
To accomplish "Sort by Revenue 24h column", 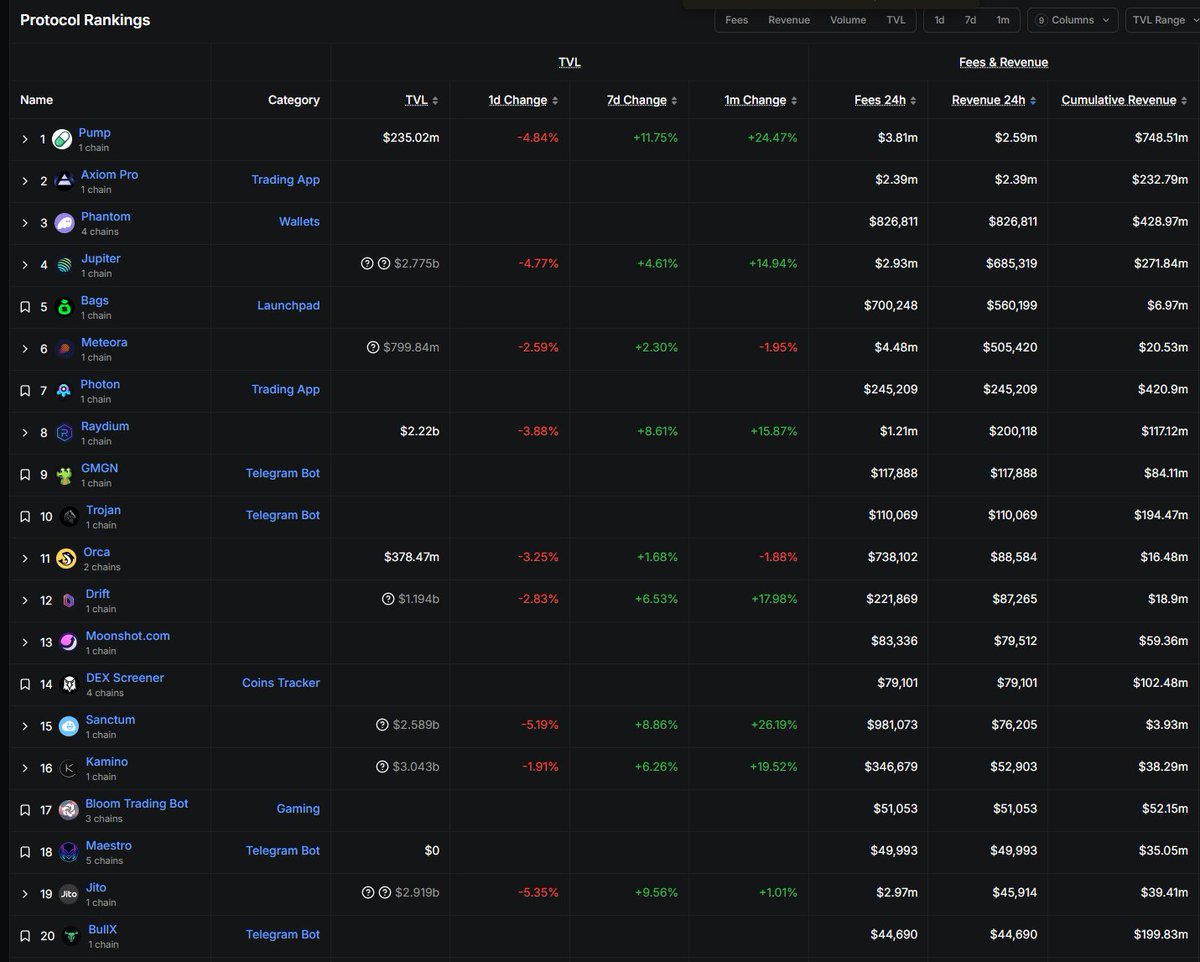I will (994, 100).
